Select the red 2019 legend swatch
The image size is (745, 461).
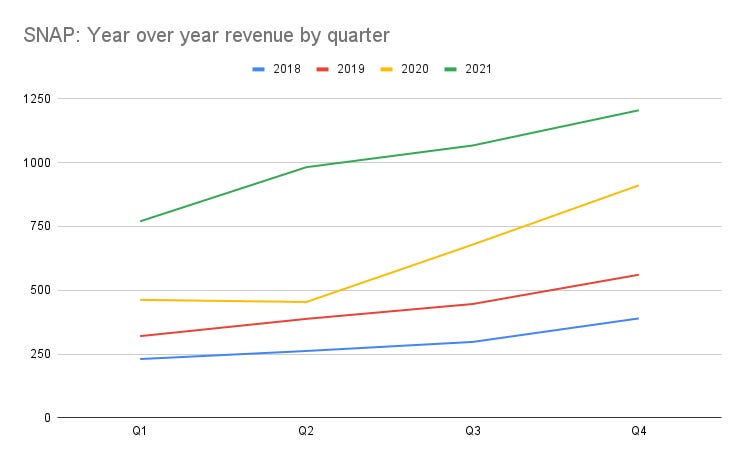322,69
